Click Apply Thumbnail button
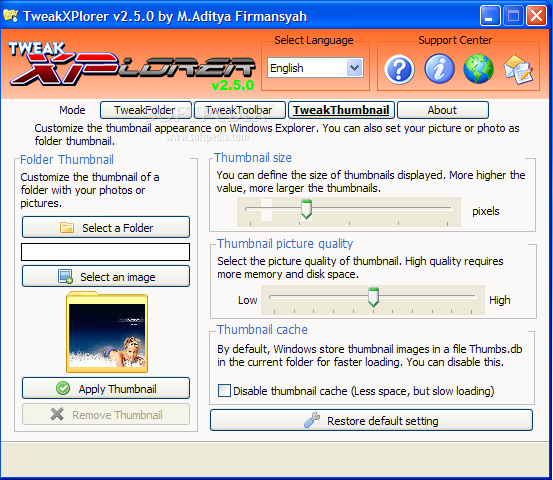The height and width of the screenshot is (480, 553). [x=106, y=389]
